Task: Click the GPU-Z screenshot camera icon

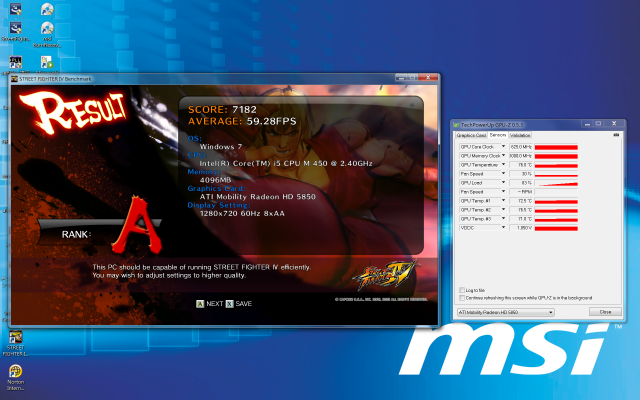Action: (x=616, y=135)
